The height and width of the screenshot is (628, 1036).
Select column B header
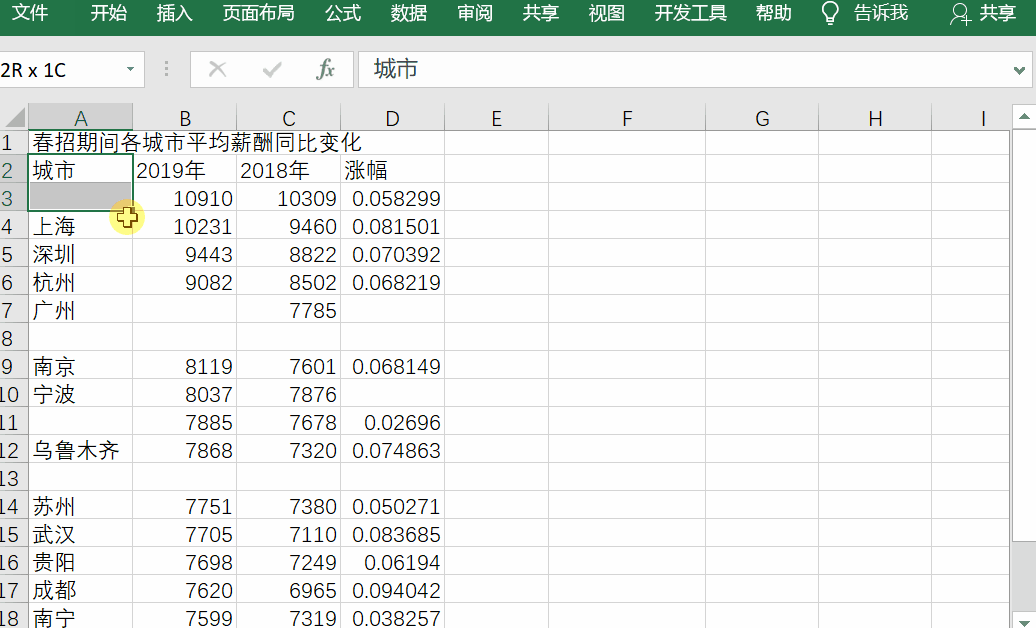tap(184, 118)
